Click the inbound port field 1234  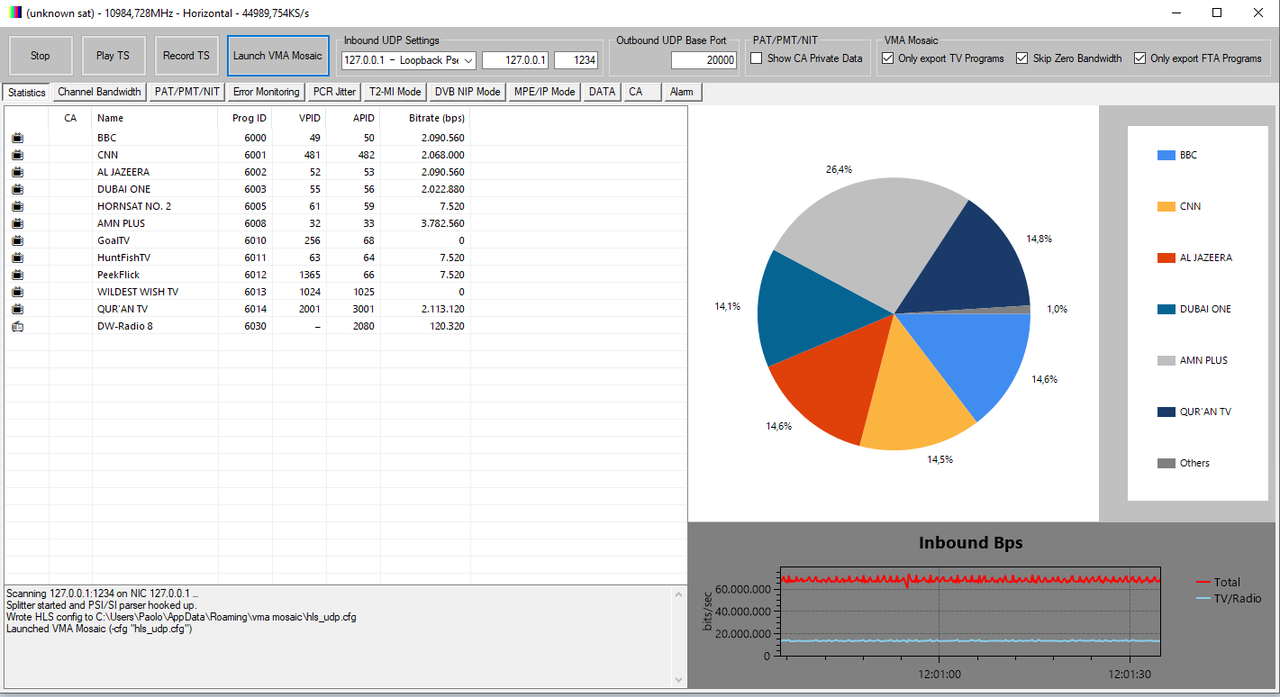[x=576, y=60]
